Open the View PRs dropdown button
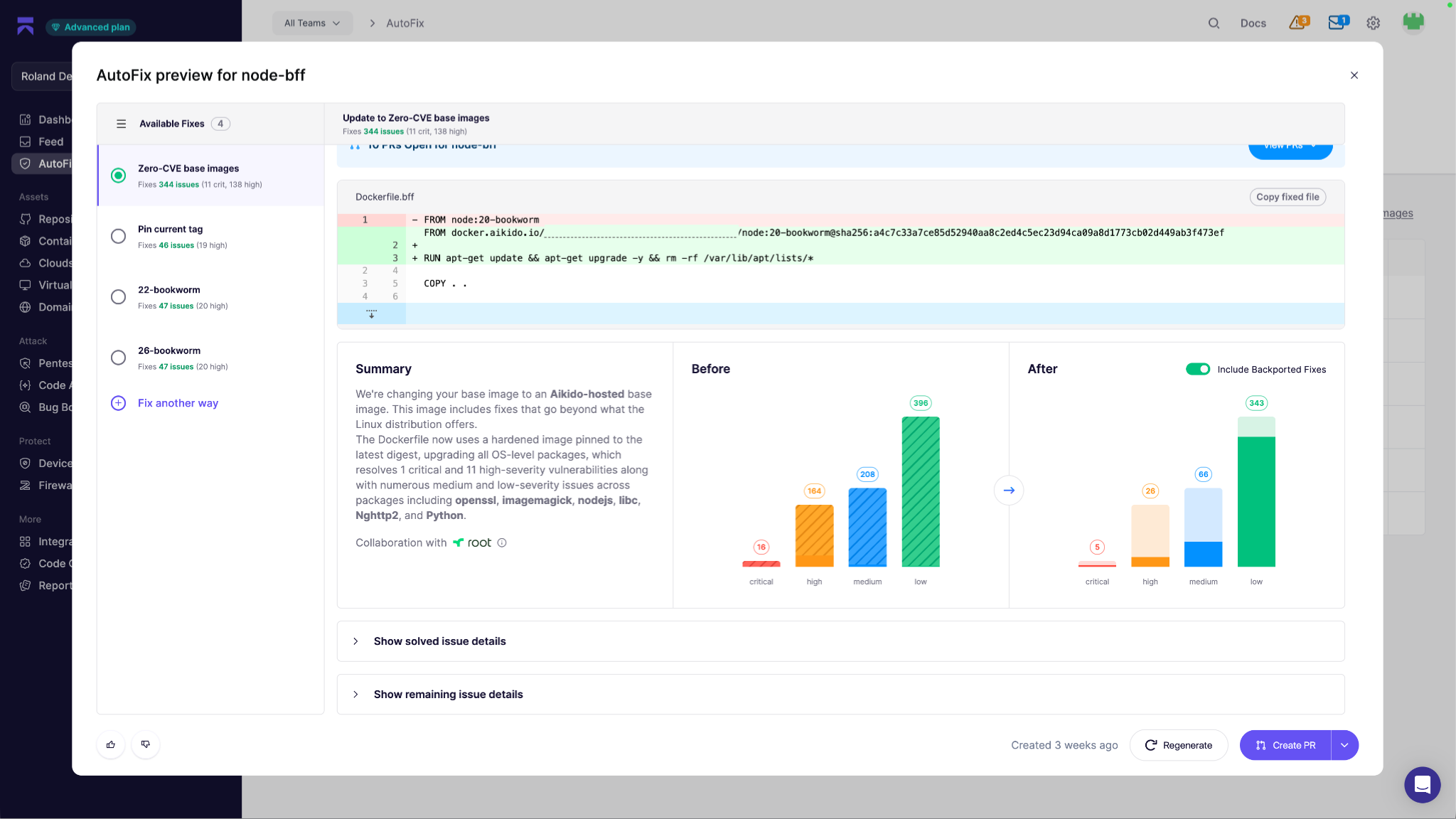 1290,149
